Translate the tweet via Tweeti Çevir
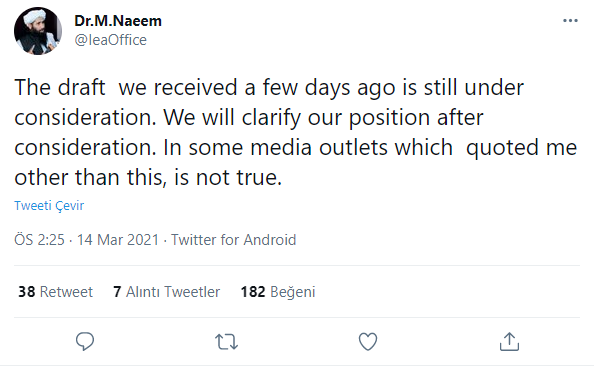This screenshot has height=371, width=594. pyautogui.click(x=49, y=205)
